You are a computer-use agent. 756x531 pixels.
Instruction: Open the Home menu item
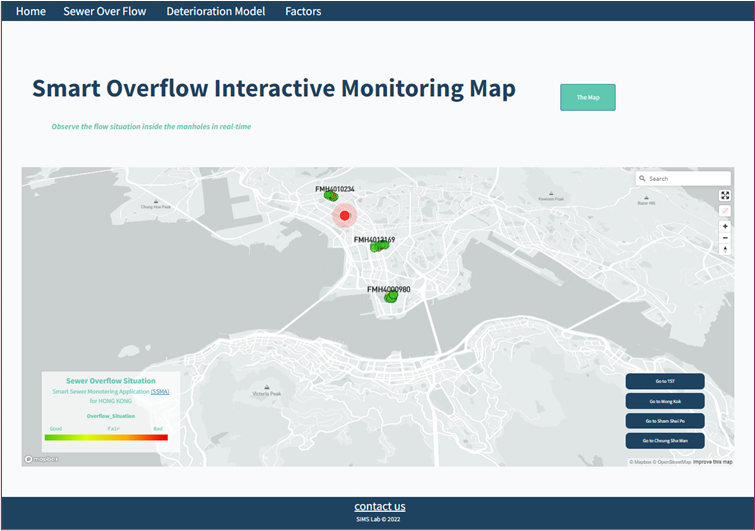coord(31,12)
